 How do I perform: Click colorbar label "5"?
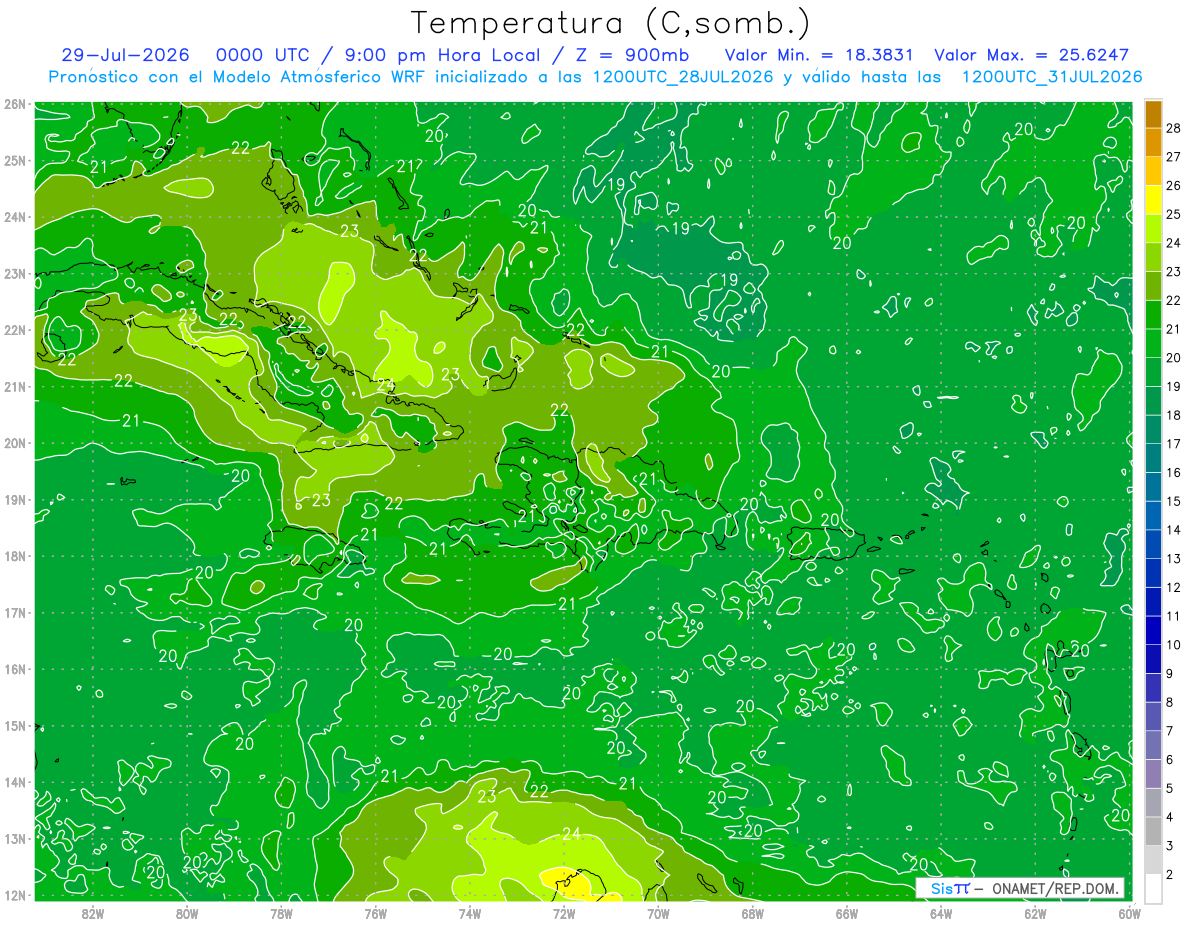[1170, 788]
